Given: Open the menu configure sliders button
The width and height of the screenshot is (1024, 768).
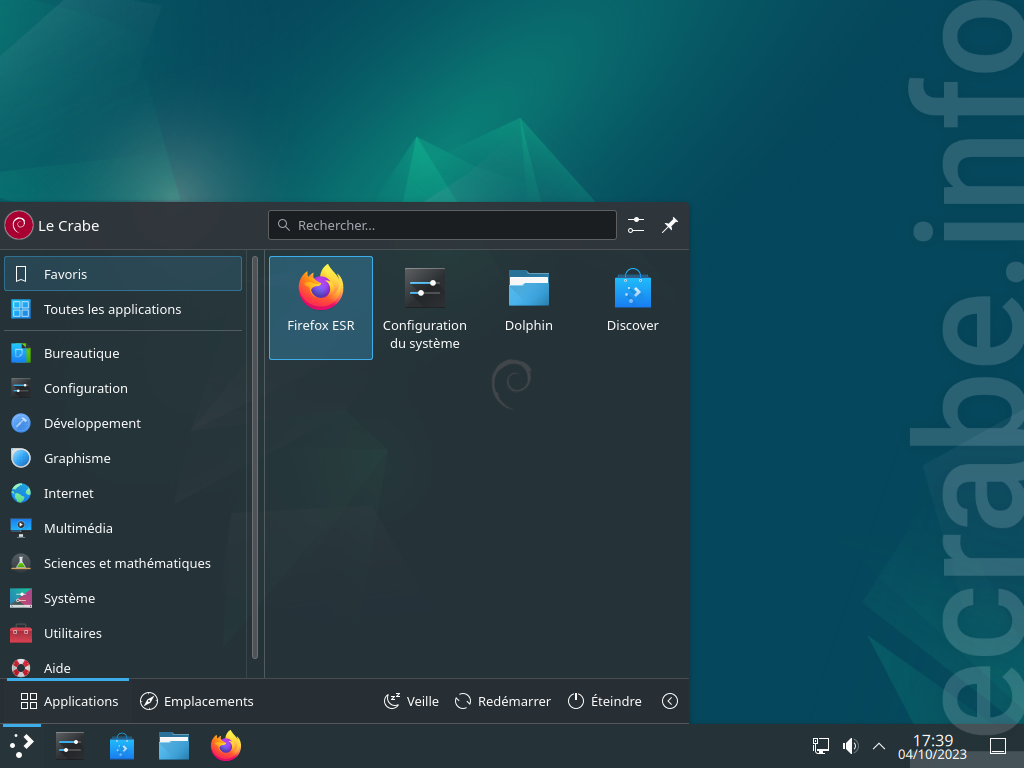Looking at the screenshot, I should click(635, 225).
